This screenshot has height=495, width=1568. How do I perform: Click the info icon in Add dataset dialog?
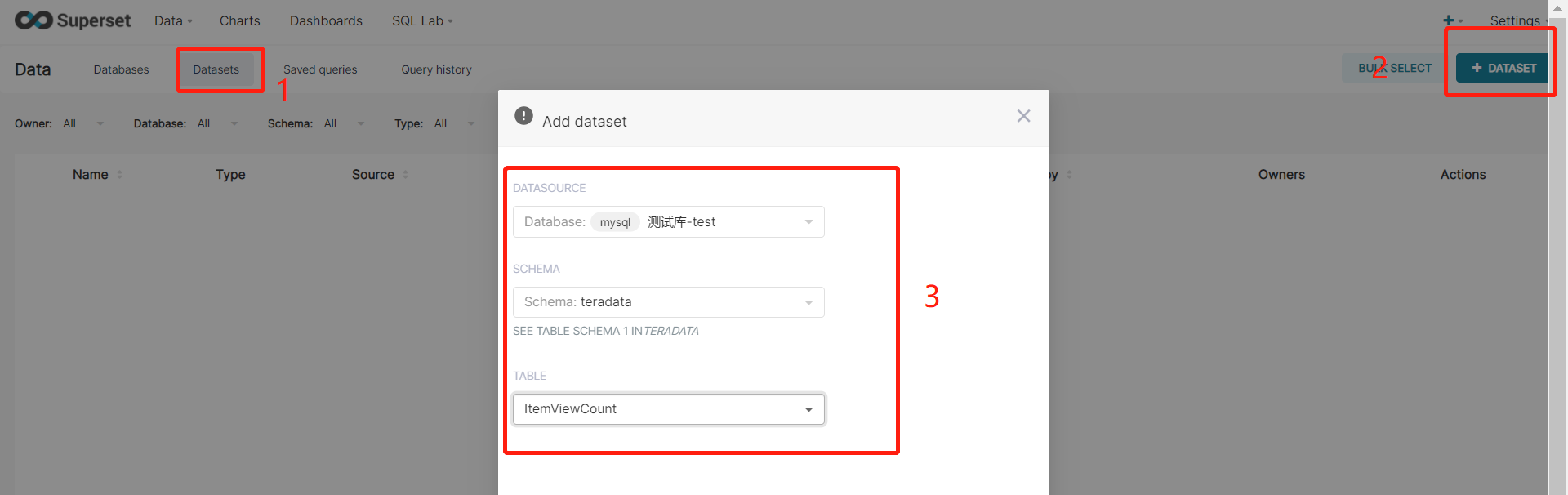(x=523, y=115)
